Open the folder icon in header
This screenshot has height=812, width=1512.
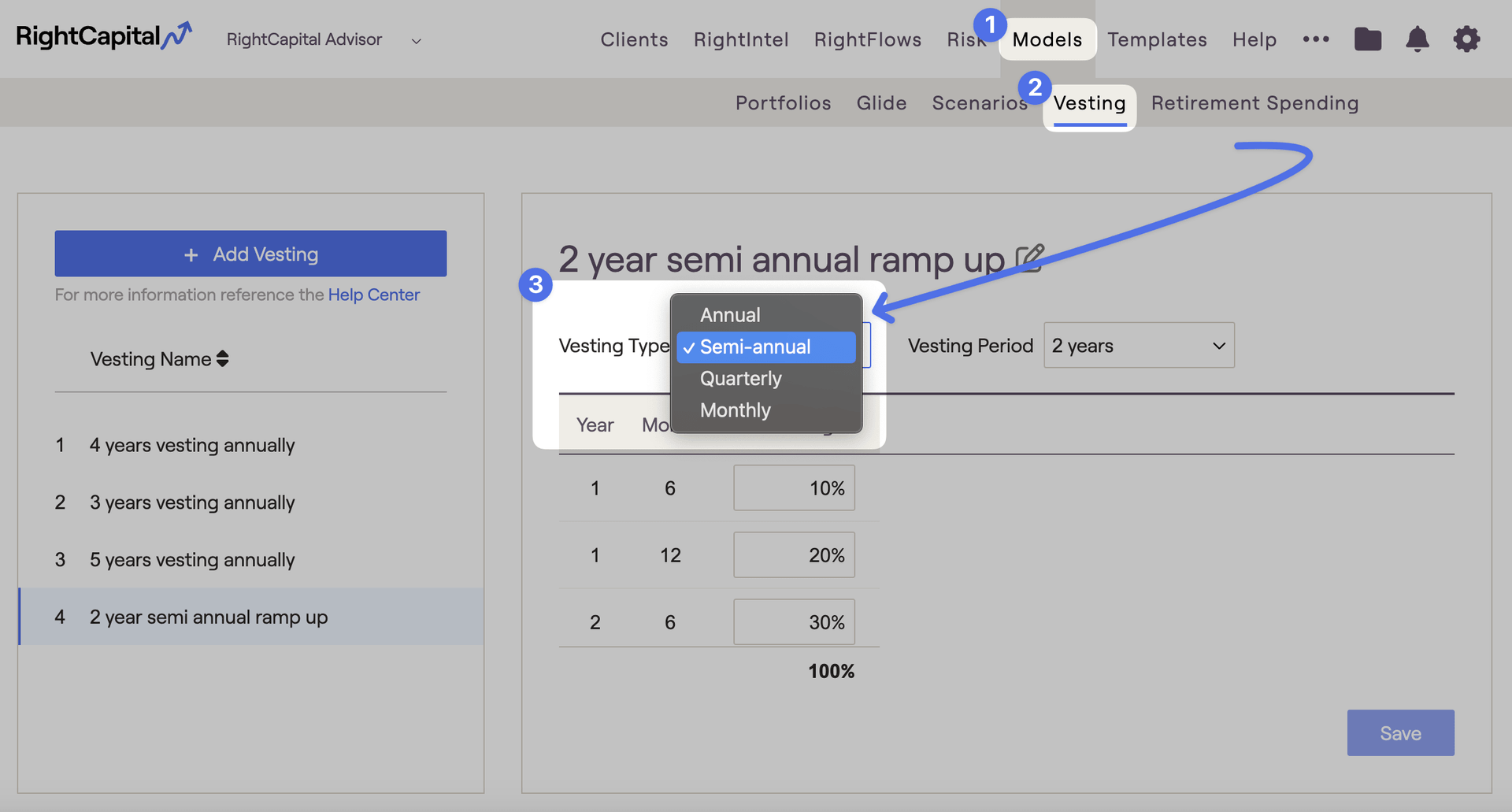1368,39
